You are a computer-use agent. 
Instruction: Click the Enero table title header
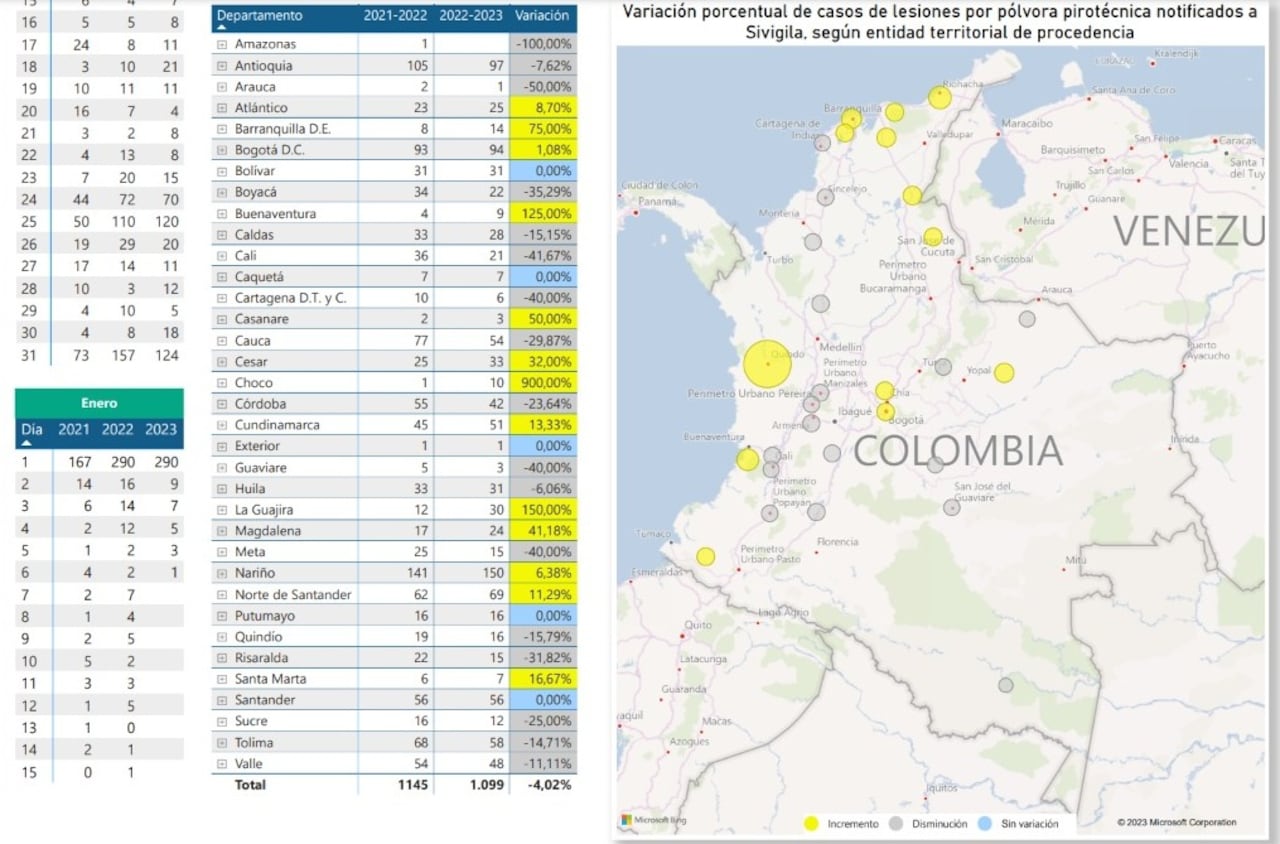point(99,403)
